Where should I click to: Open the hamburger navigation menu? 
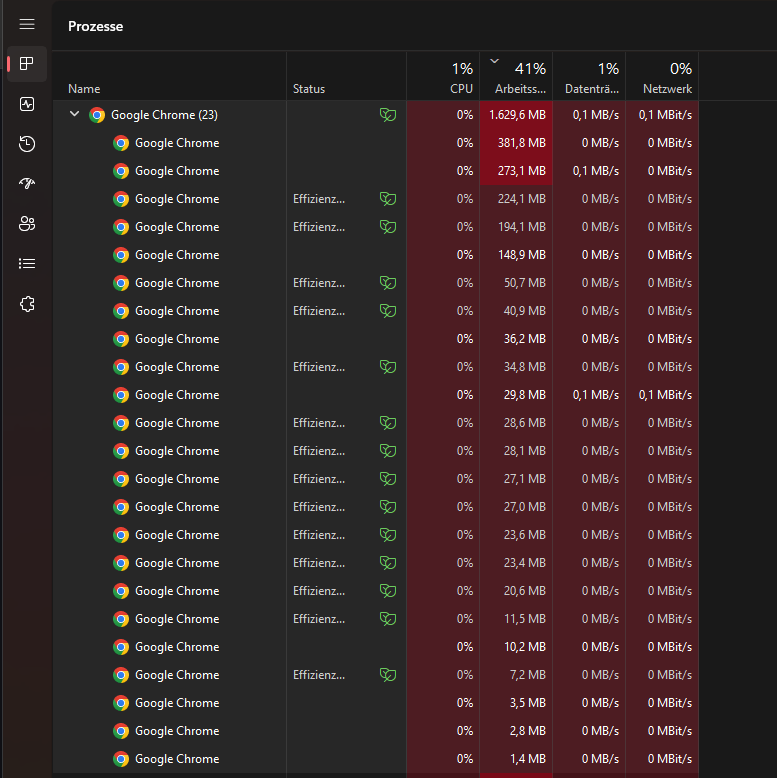pos(27,24)
